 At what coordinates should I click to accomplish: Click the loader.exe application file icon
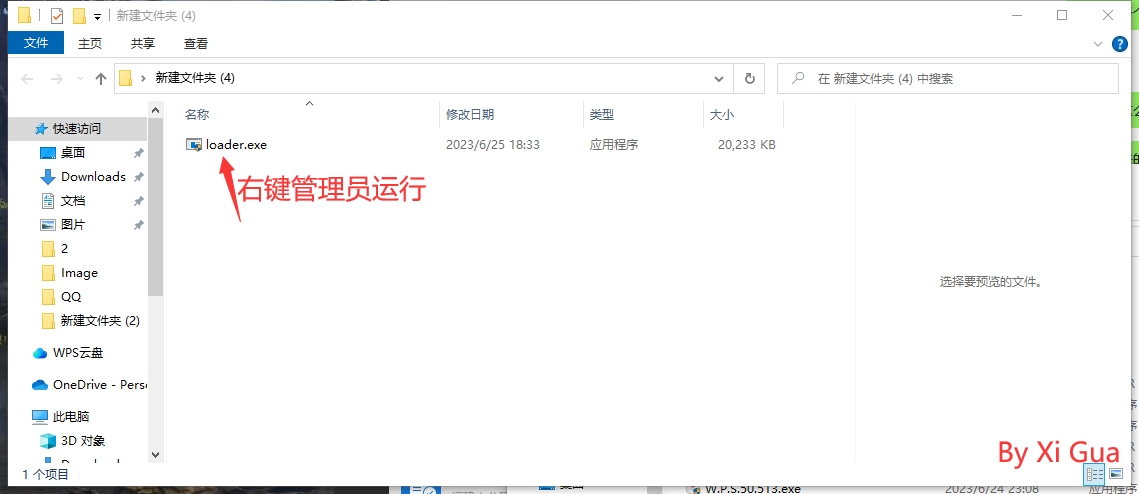coord(194,145)
